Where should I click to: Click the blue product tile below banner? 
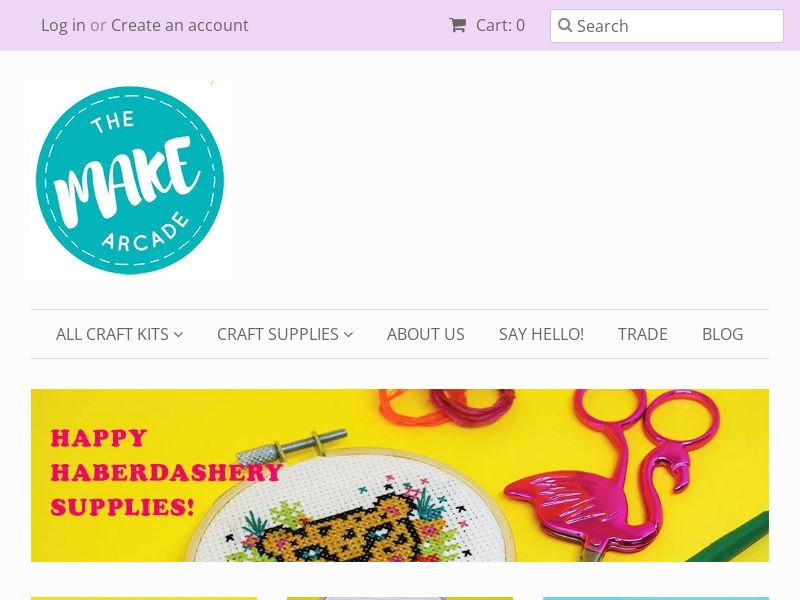656,598
